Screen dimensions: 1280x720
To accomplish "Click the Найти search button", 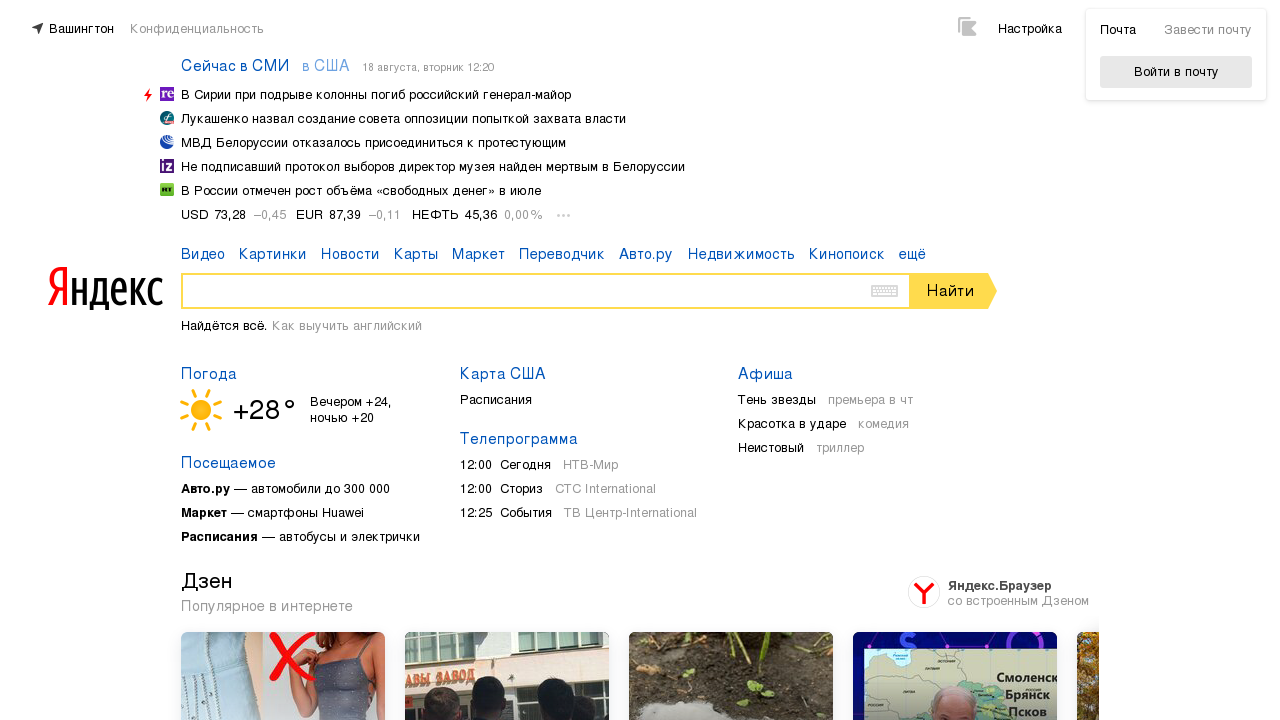I will point(951,291).
